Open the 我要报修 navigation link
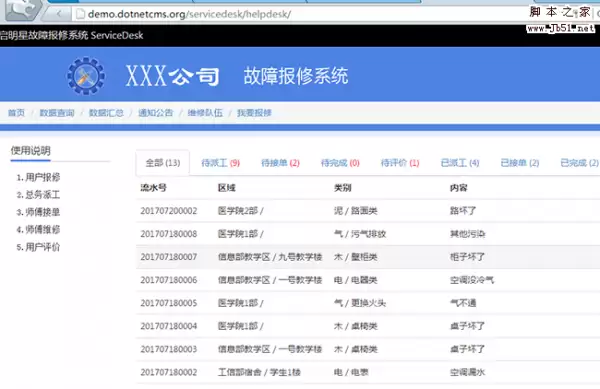Screen dimensions: 600x389 click(x=254, y=113)
